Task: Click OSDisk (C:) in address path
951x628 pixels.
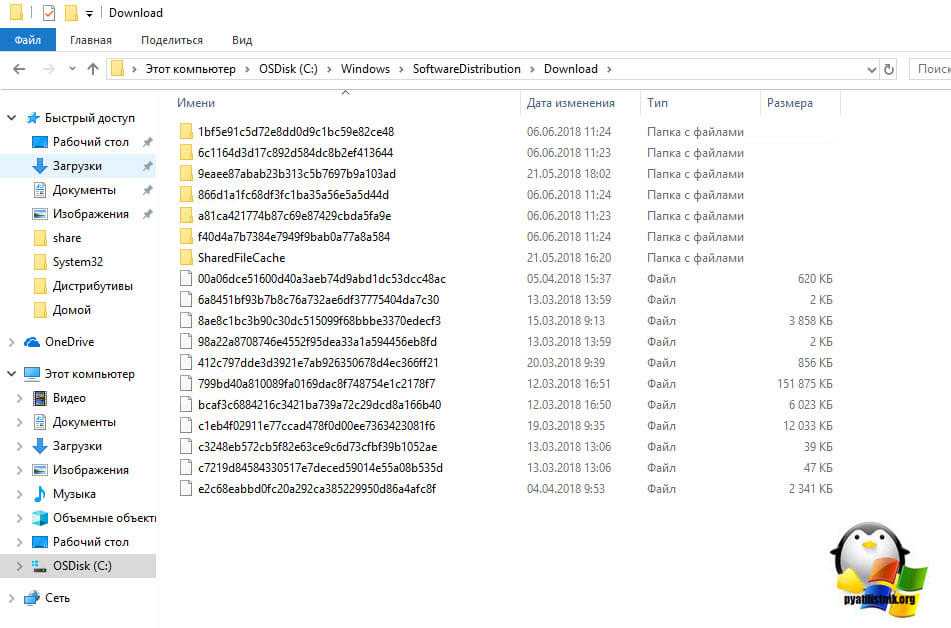Action: click(x=288, y=69)
